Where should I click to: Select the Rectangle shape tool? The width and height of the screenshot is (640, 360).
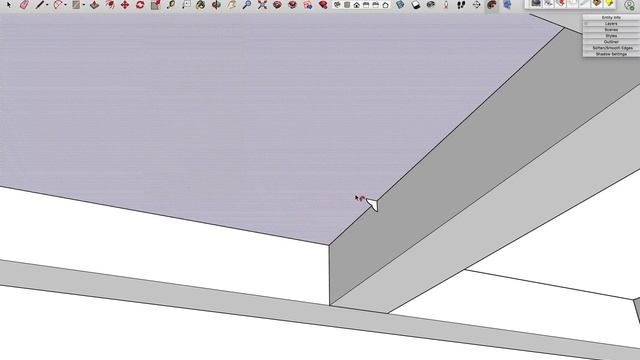76,5
